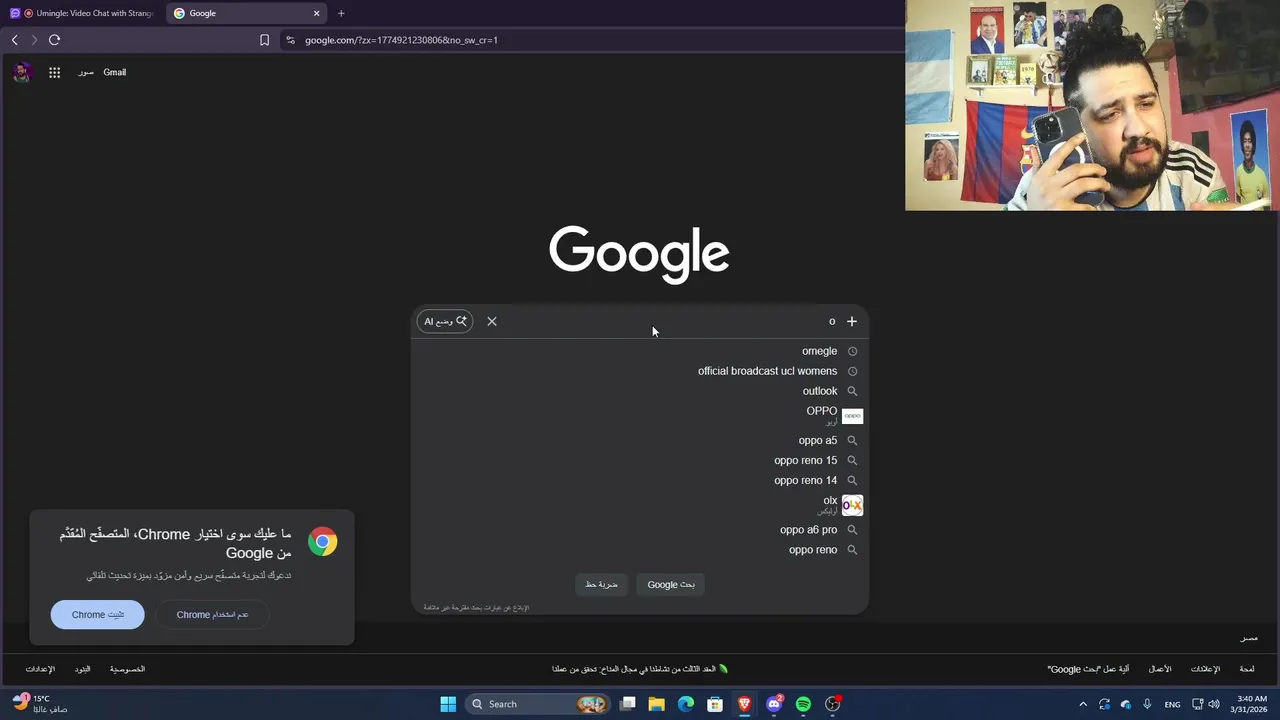Open site settings icon in address bar
This screenshot has height=720, width=1280.
pyautogui.click(x=290, y=40)
